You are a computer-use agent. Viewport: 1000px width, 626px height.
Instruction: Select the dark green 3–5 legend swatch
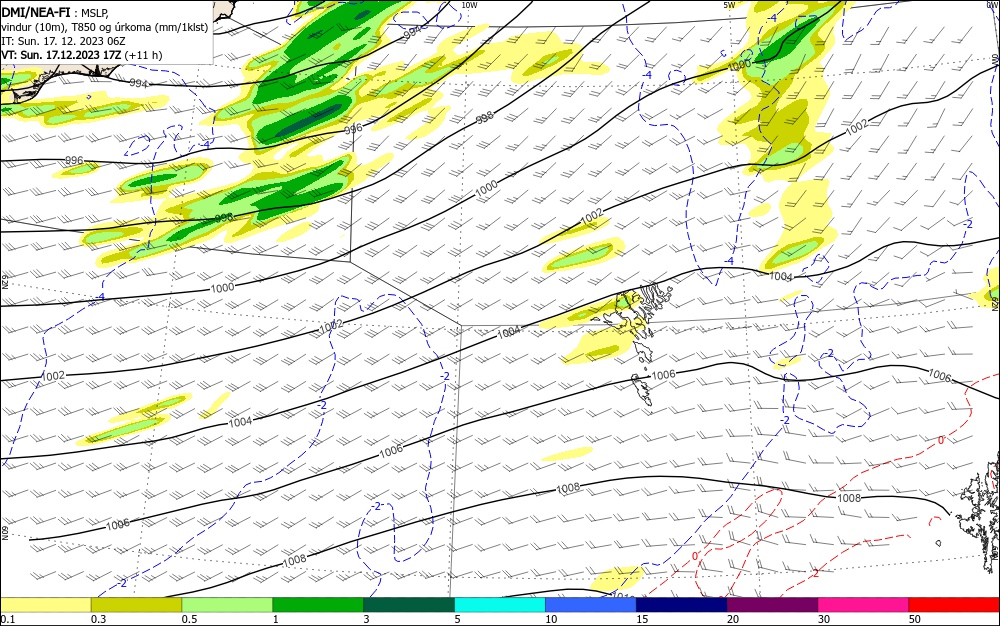tap(409, 605)
